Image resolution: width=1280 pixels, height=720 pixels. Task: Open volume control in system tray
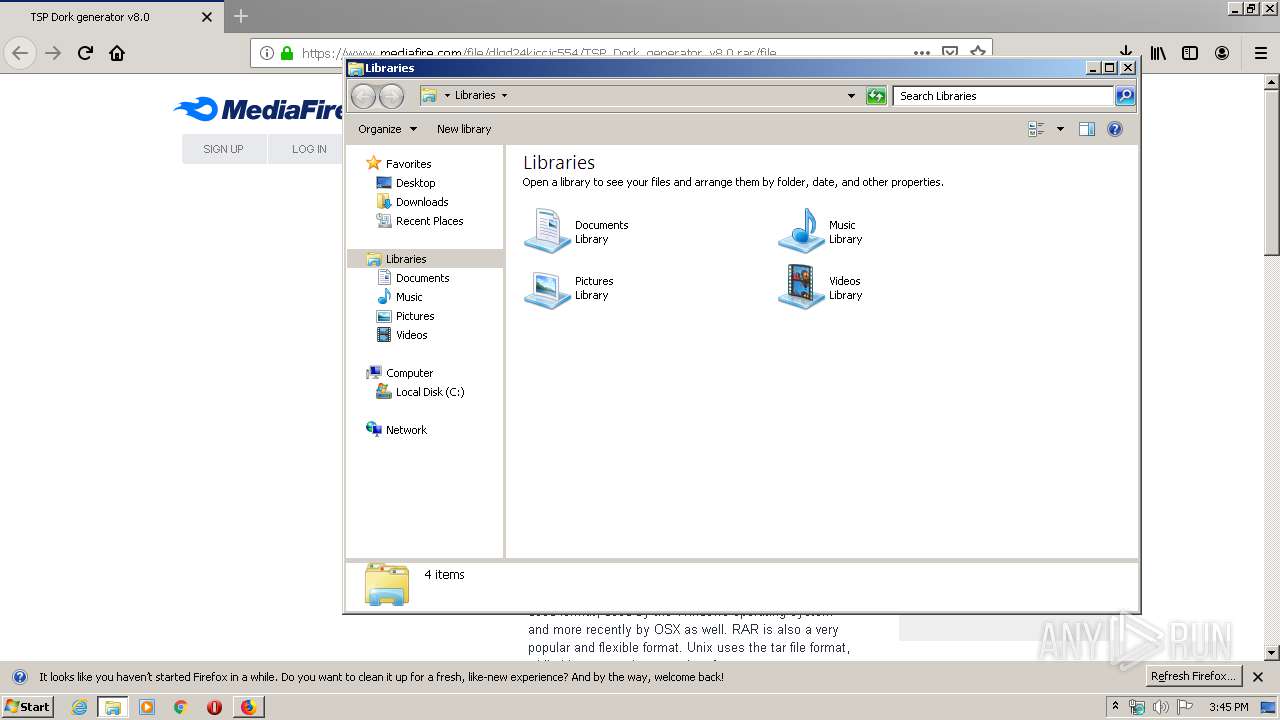tap(1161, 707)
